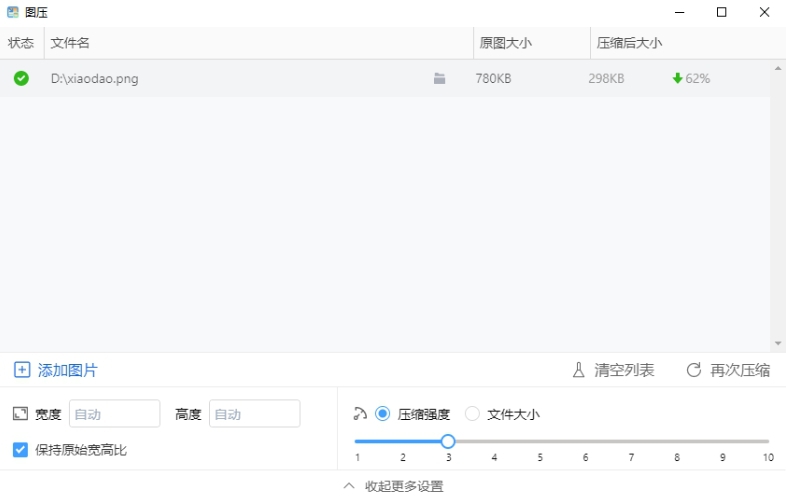This screenshot has height=500, width=786.
Task: Click the refresh icon of 再次压缩
Action: 694,370
